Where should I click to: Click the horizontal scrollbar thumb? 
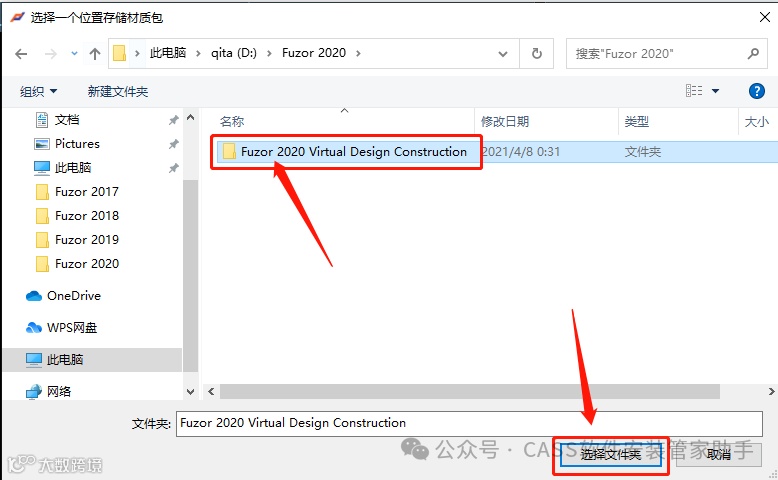(x=470, y=392)
